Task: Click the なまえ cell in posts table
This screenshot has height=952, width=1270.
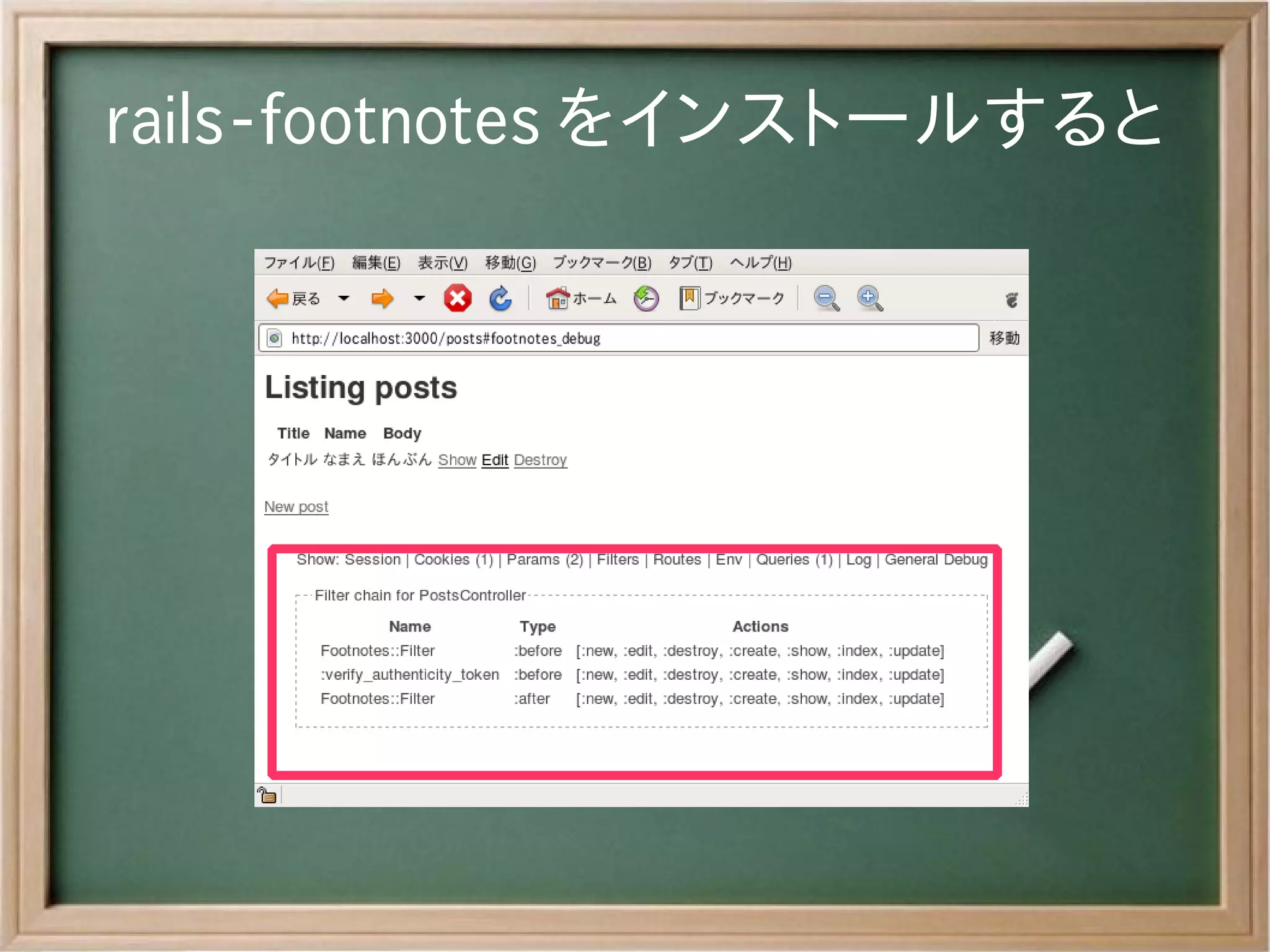Action: tap(344, 460)
